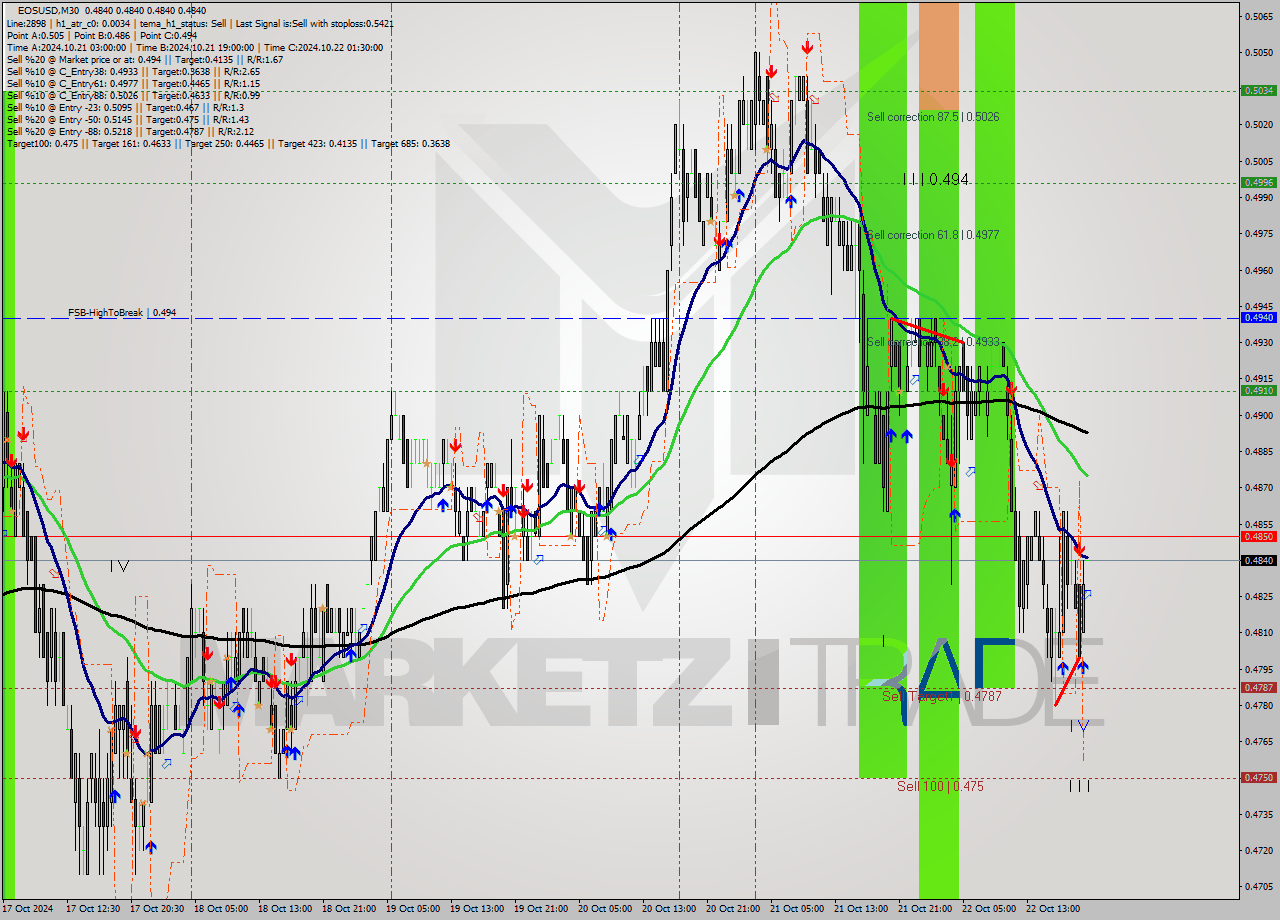This screenshot has height=920, width=1280.
Task: Click the Sell correction 61.8 | 0.4977 label
Action: [933, 235]
